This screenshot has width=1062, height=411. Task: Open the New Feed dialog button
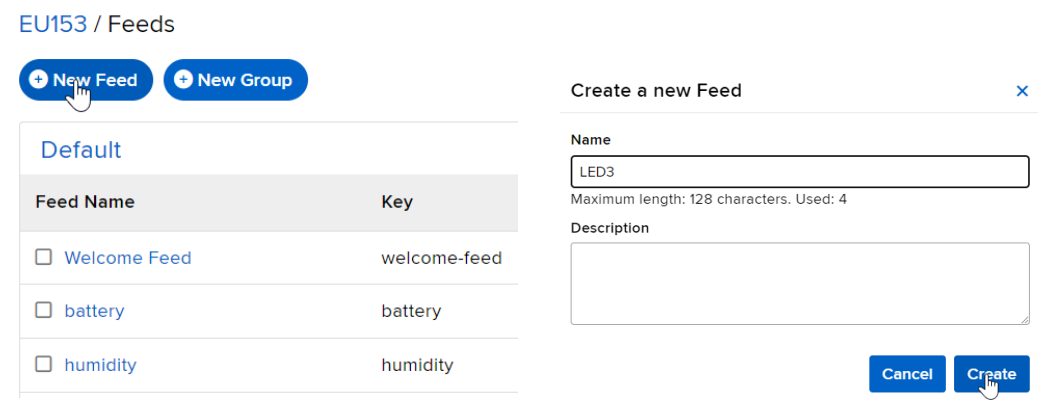click(x=86, y=80)
